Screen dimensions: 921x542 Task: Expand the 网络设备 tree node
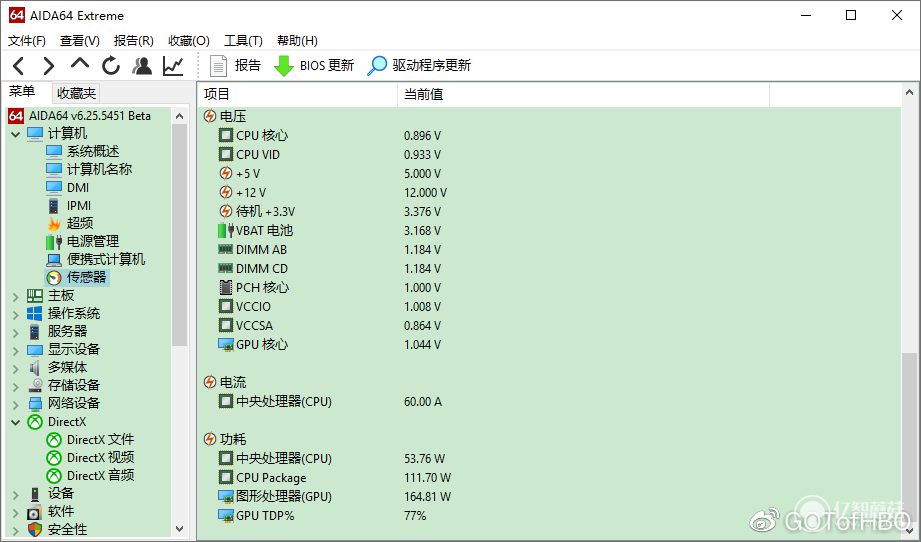click(16, 405)
